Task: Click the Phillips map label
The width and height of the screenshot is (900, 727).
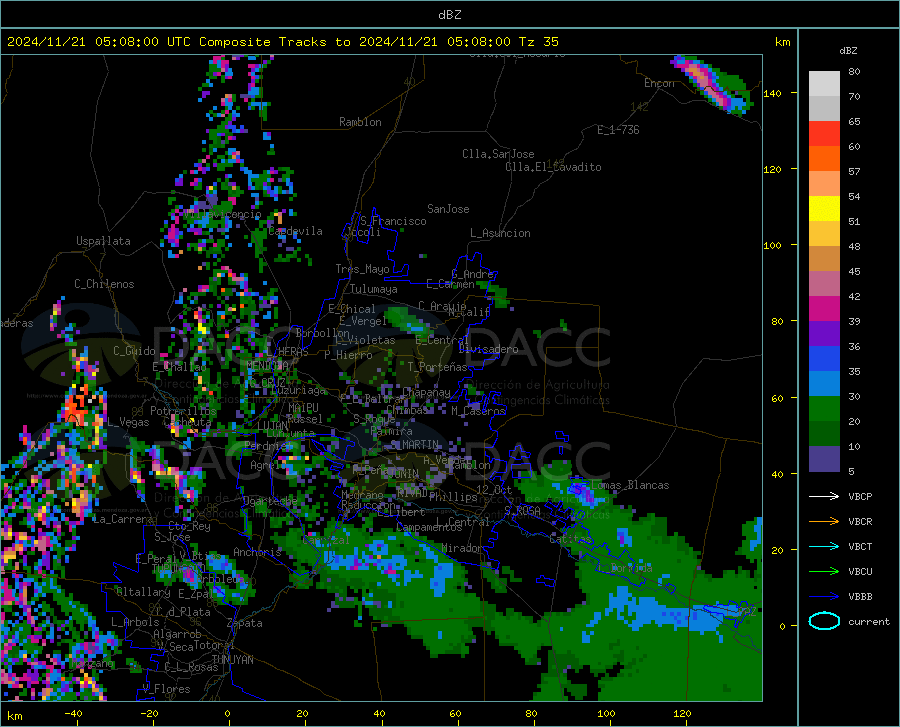Action: tap(453, 496)
